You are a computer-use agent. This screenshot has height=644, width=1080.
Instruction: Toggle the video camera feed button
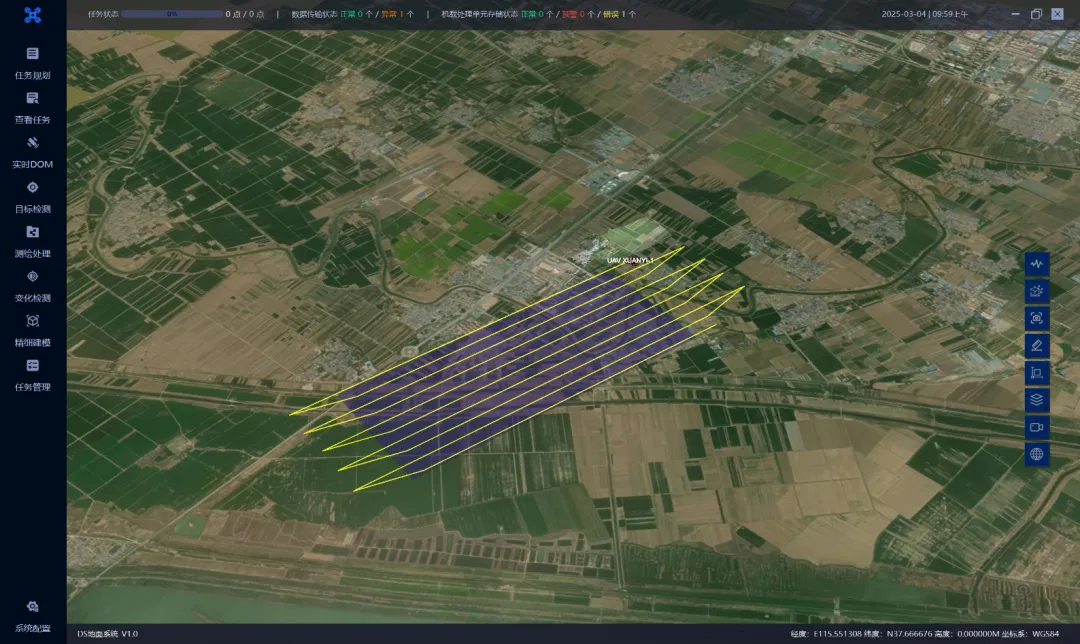click(1036, 427)
